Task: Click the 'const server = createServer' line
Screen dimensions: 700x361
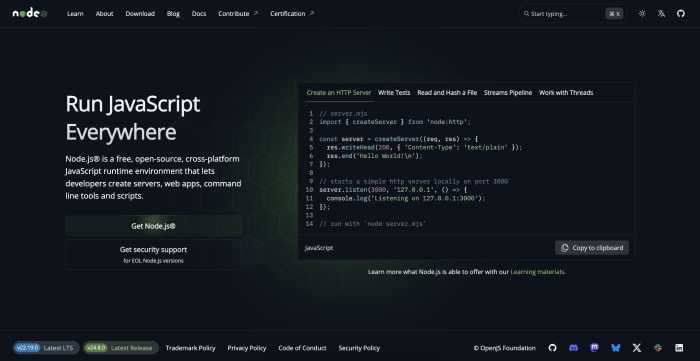Action: pos(399,139)
